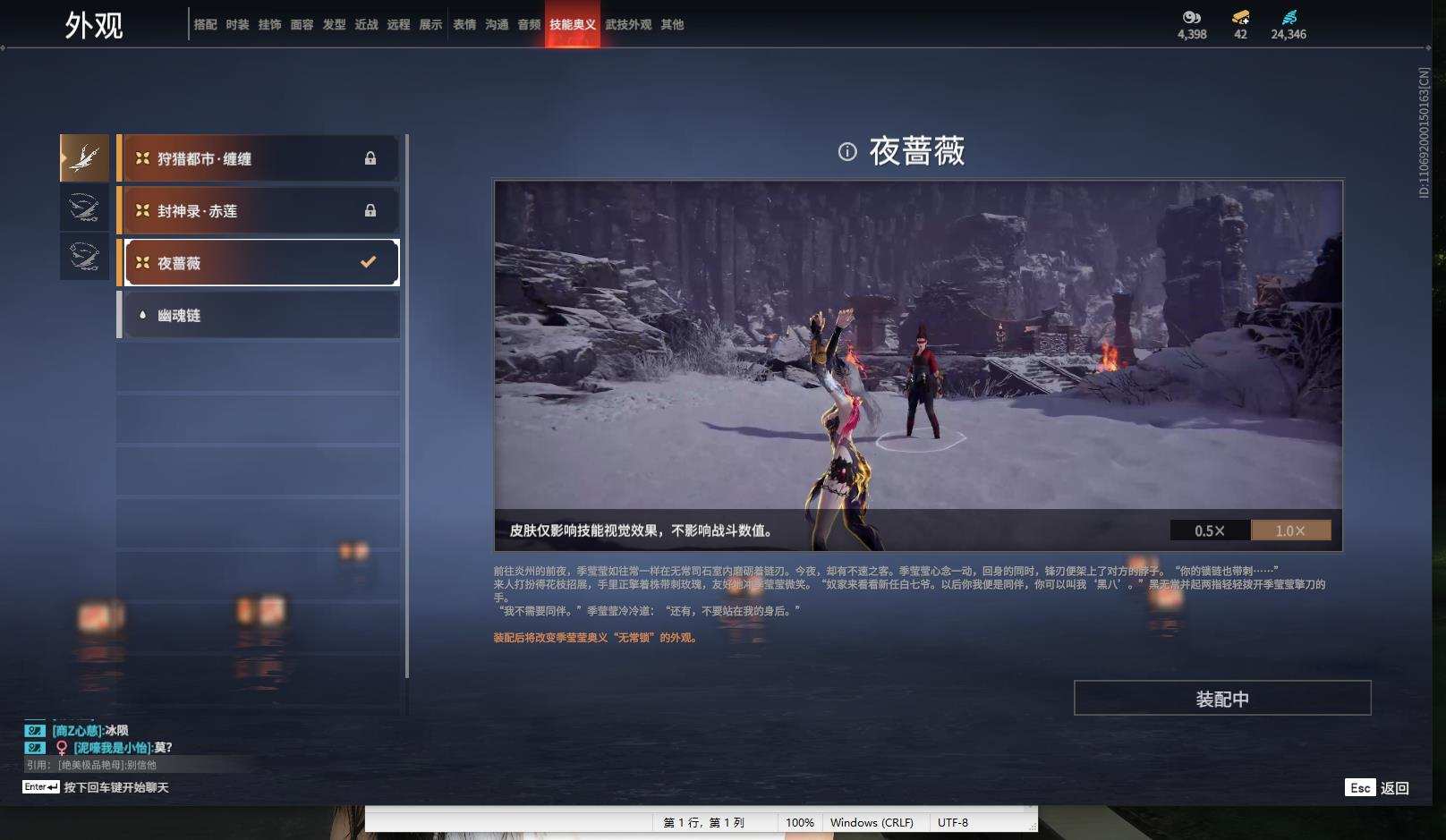Click the lock icon on 狩猎都市·缠缠
Image resolution: width=1446 pixels, height=840 pixels.
(x=370, y=158)
